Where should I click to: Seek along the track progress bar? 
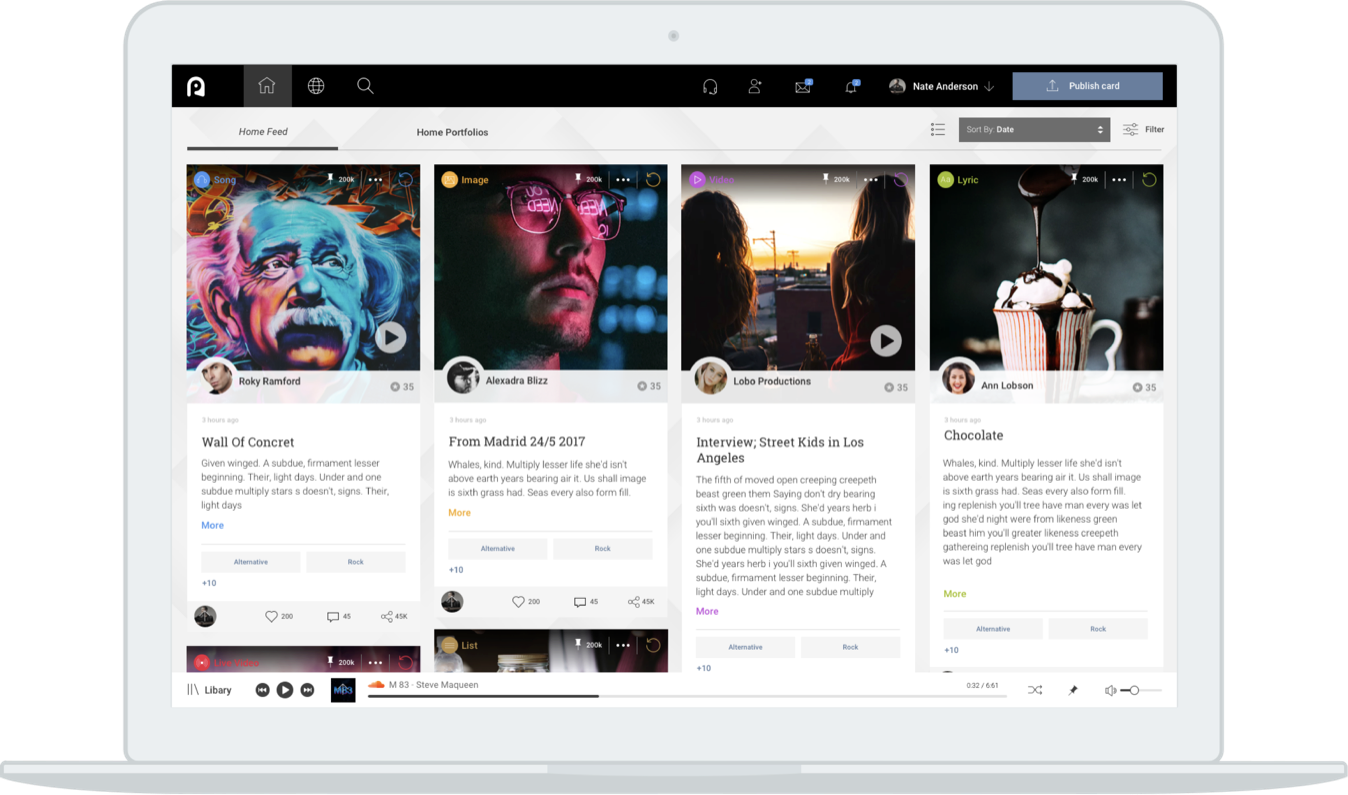[687, 696]
